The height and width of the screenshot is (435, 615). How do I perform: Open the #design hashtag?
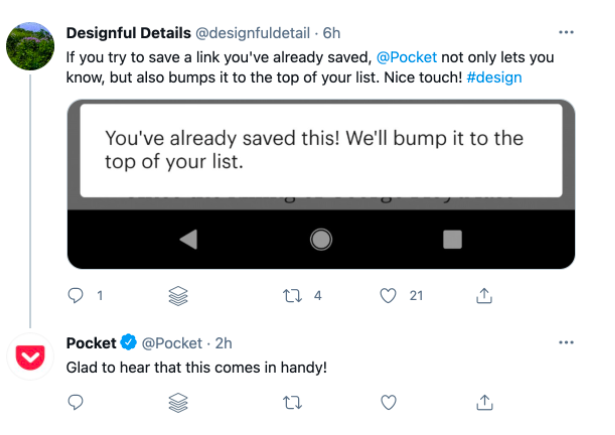(x=494, y=77)
